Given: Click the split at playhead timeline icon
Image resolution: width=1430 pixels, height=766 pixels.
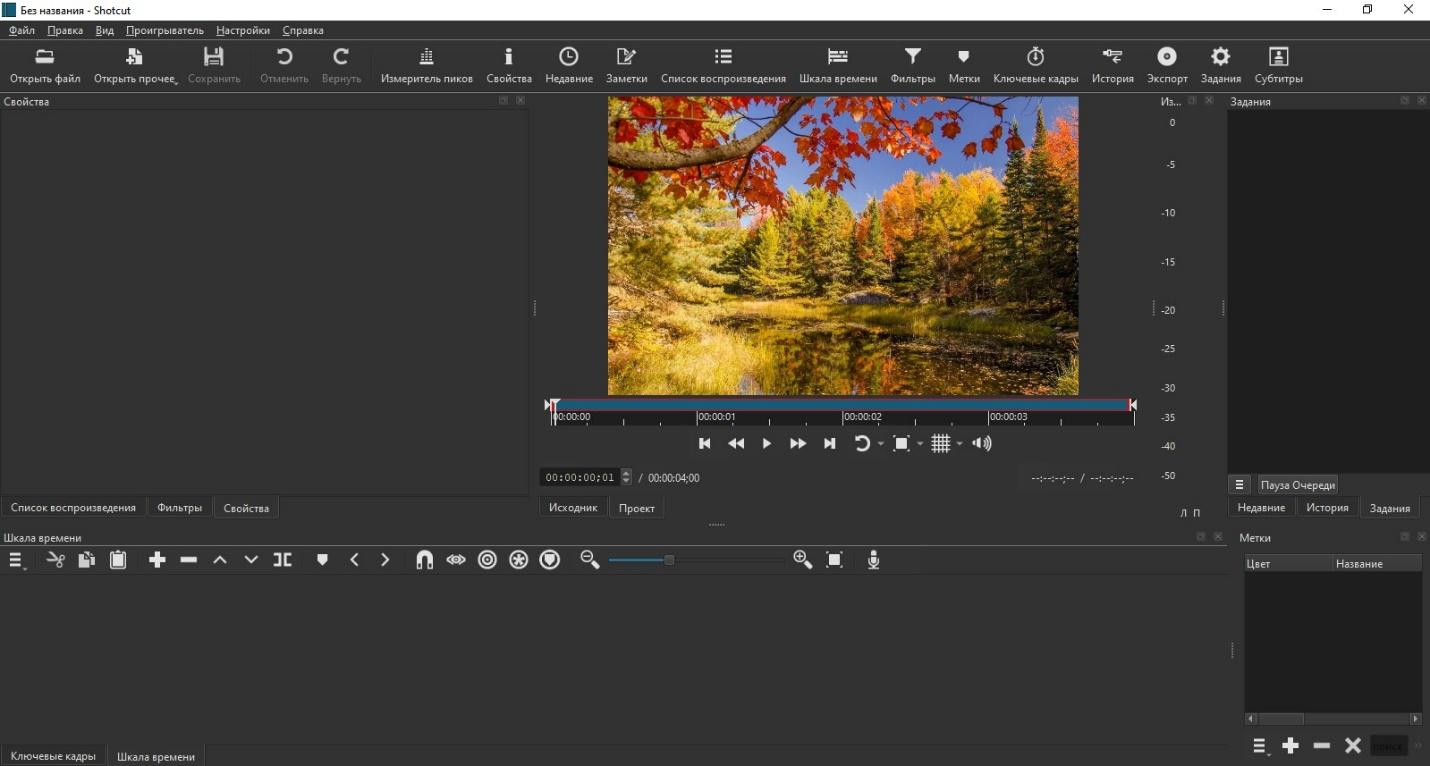Looking at the screenshot, I should [x=283, y=560].
